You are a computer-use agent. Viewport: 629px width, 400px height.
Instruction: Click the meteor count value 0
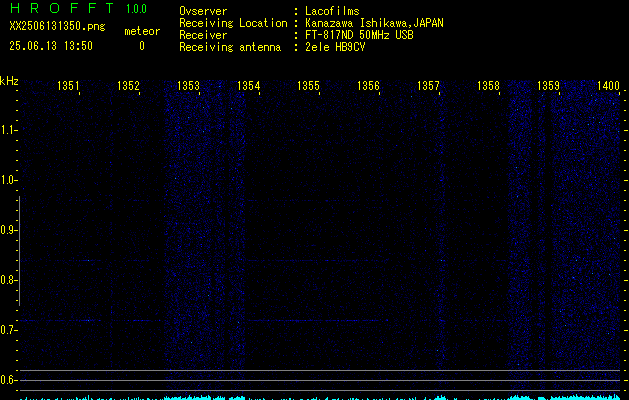(142, 46)
